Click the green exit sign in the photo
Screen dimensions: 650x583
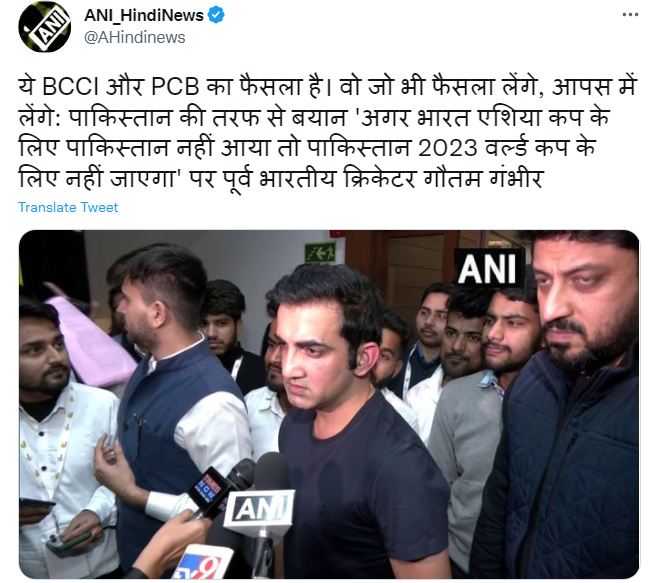pyautogui.click(x=320, y=252)
